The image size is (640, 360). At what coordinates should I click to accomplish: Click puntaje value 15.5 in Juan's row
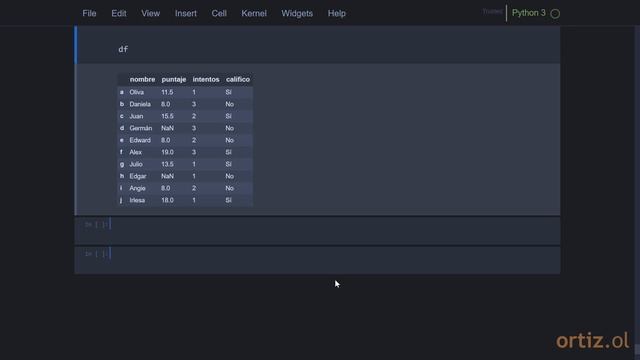click(167, 116)
